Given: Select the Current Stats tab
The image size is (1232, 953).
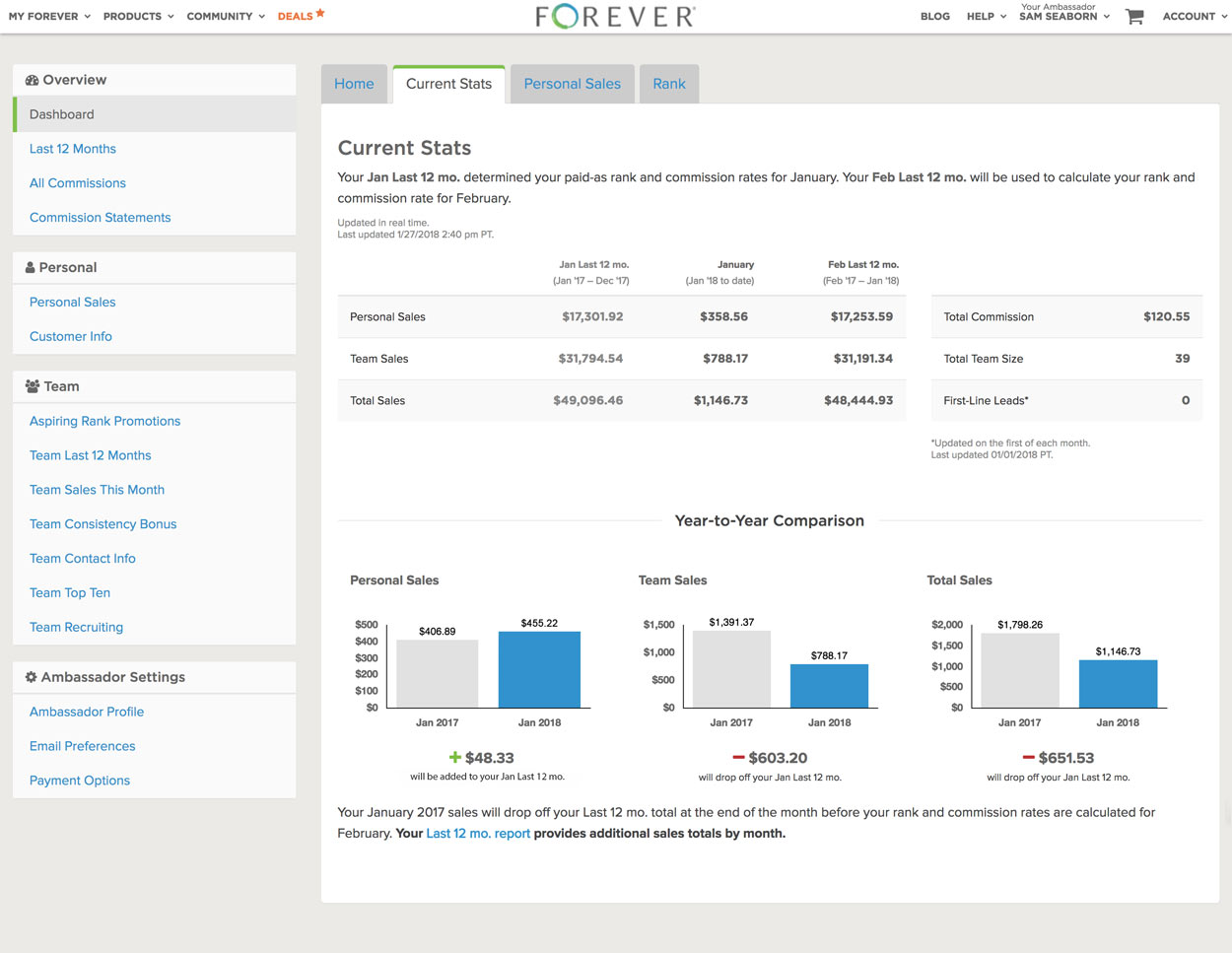Looking at the screenshot, I should (x=448, y=84).
